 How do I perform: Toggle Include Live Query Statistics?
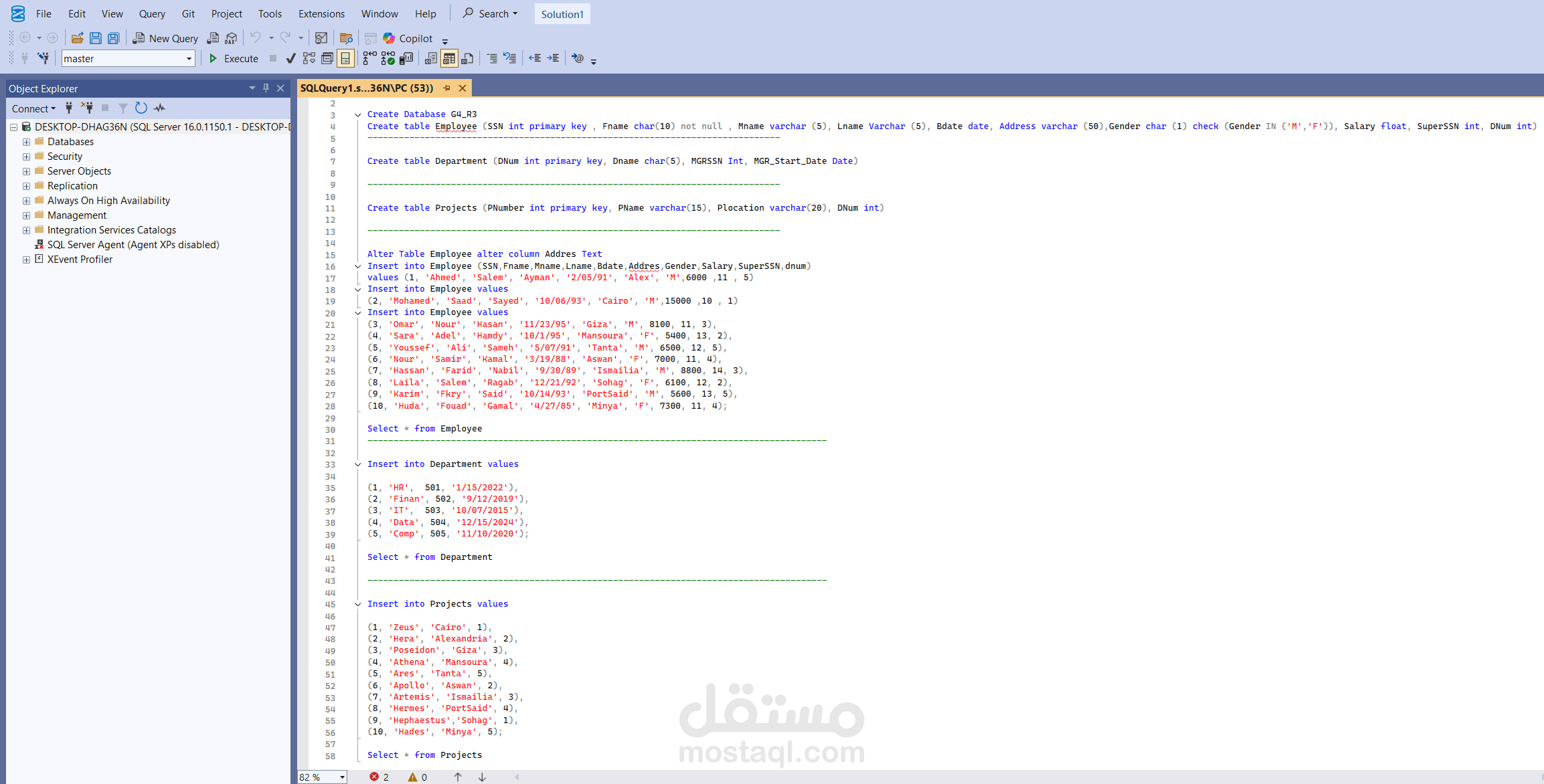(388, 58)
